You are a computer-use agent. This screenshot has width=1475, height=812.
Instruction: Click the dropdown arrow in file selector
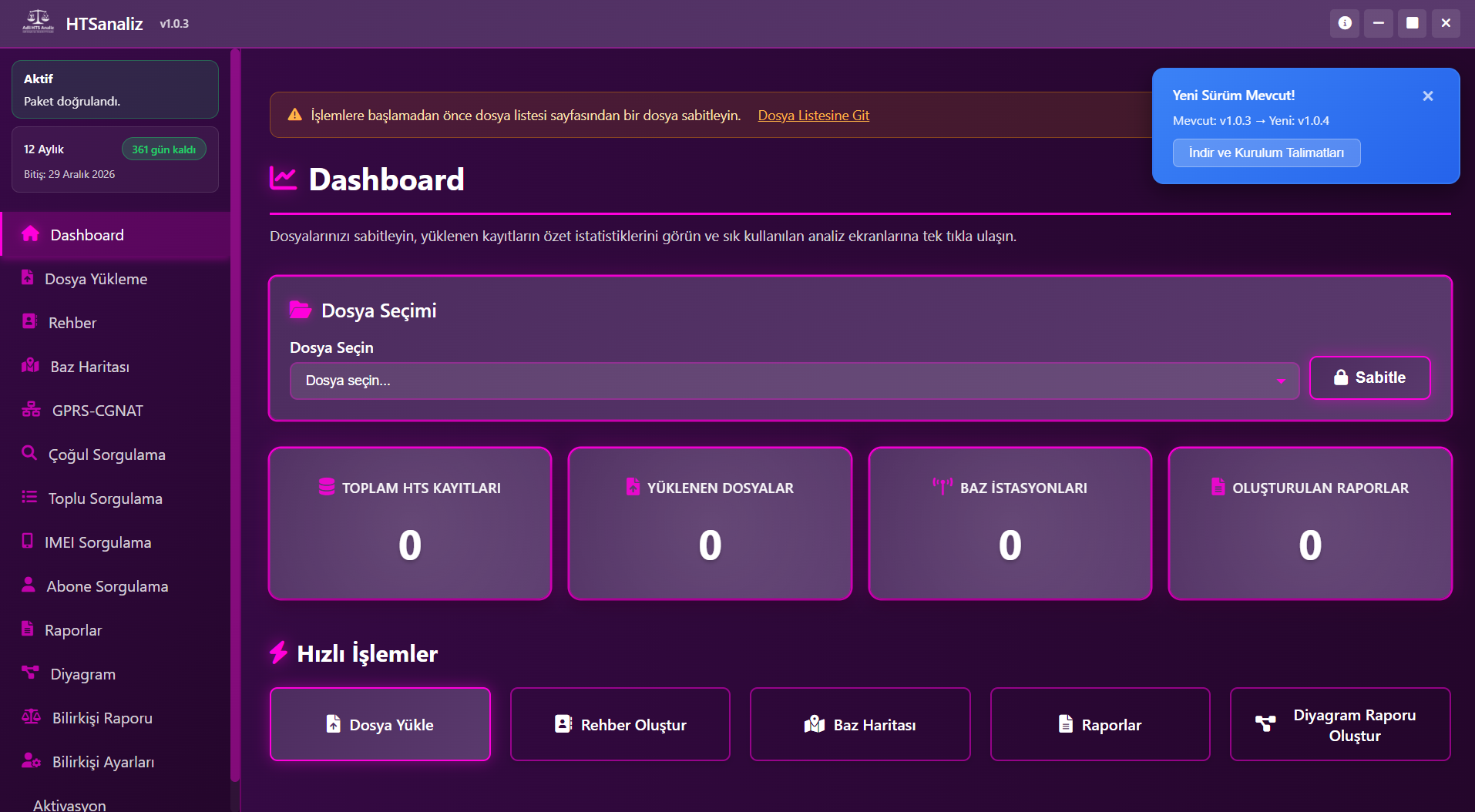point(1280,381)
